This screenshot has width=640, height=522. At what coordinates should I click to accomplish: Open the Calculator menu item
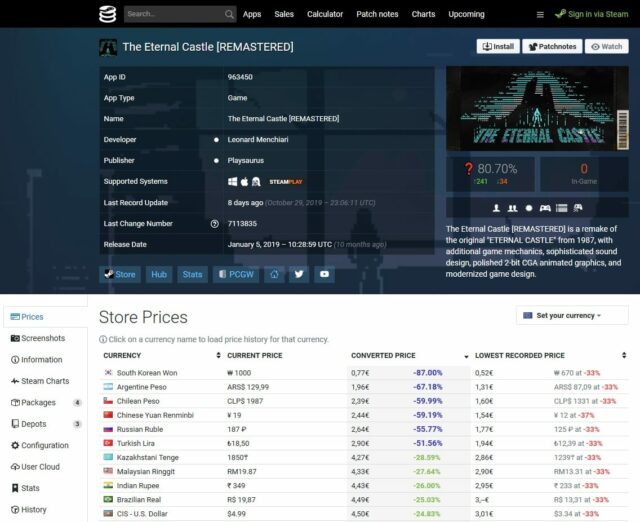click(x=325, y=14)
